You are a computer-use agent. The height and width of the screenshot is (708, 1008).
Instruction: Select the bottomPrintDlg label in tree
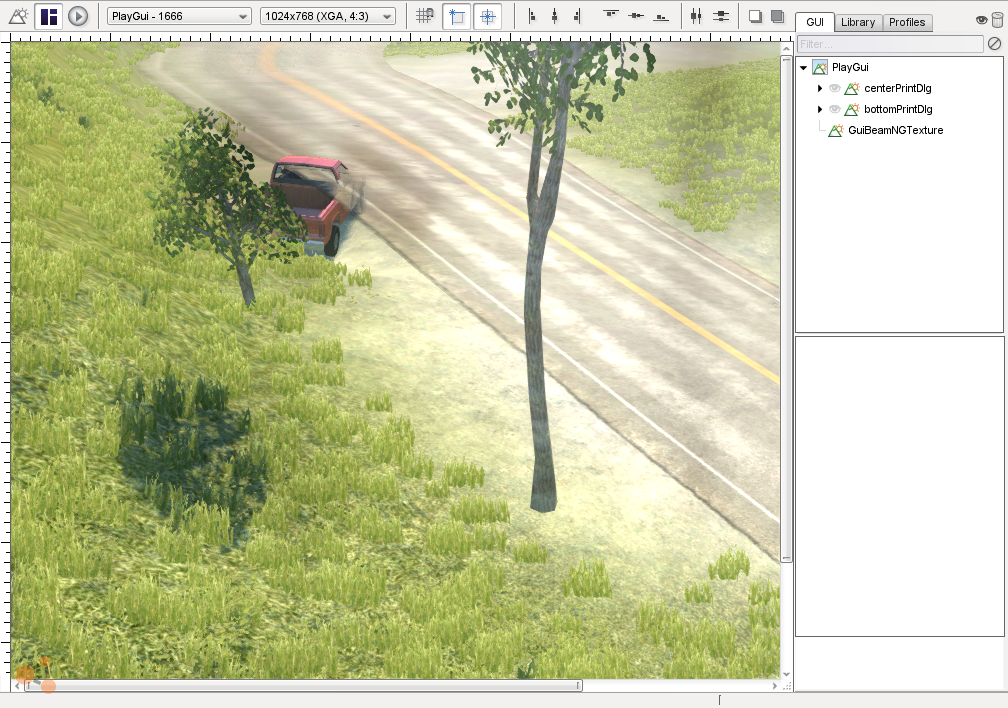coord(898,109)
